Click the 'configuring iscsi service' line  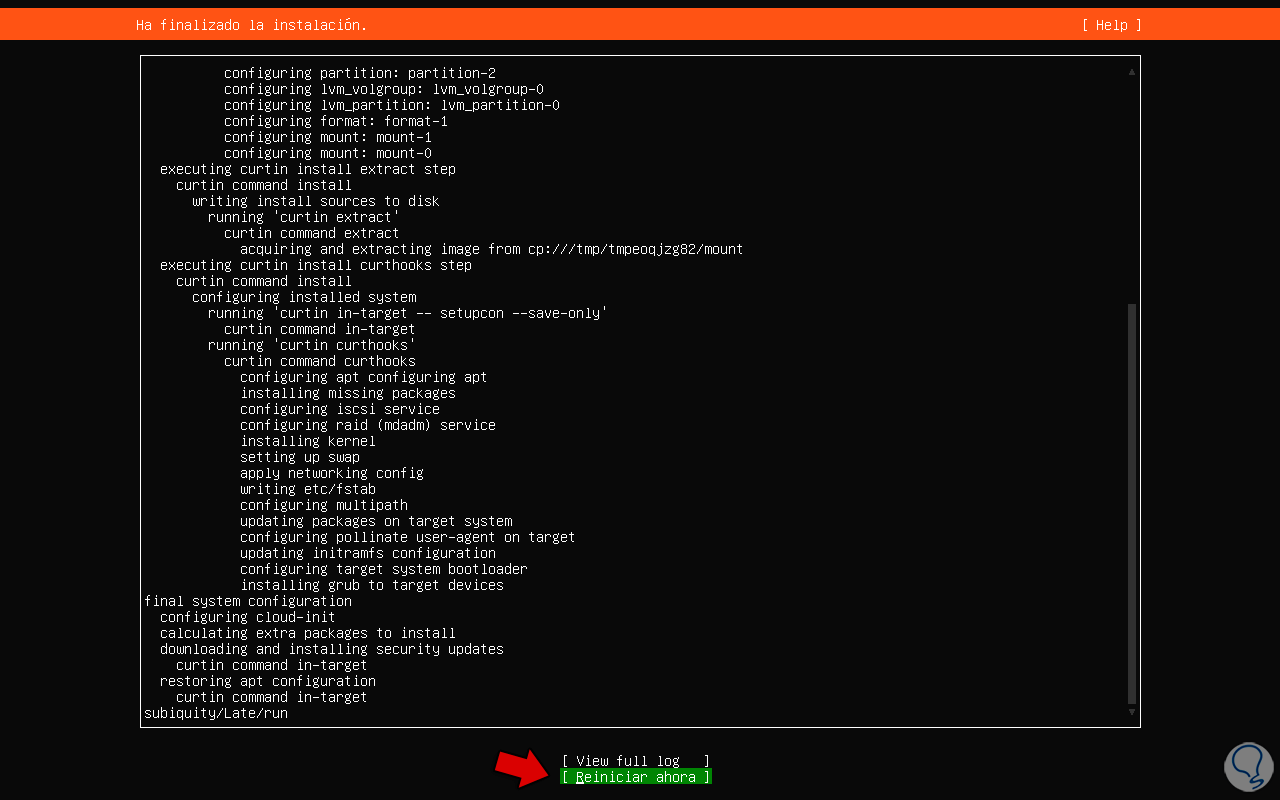click(x=340, y=409)
